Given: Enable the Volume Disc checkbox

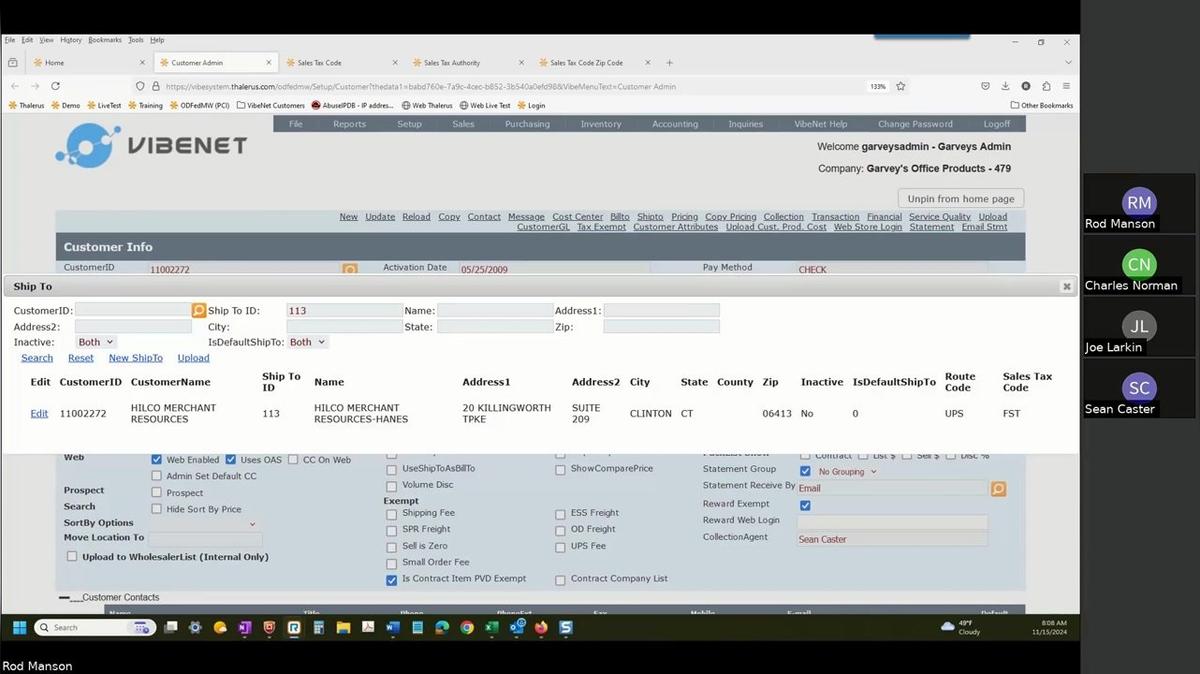Looking at the screenshot, I should tap(392, 486).
